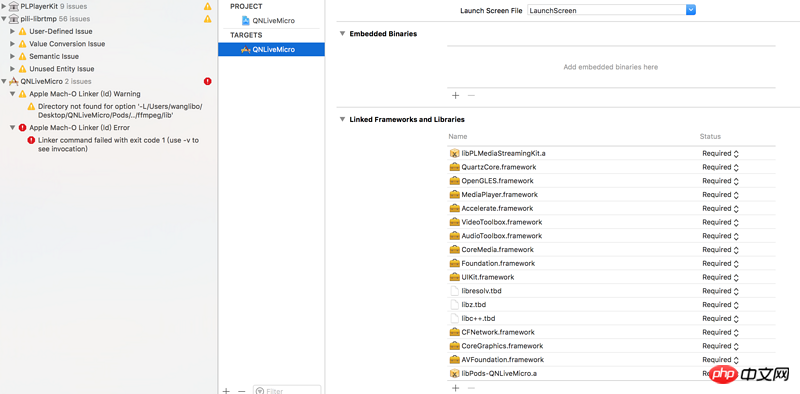Click the QNLiveMicro red error badge
800x394 pixels.
pyautogui.click(x=208, y=81)
